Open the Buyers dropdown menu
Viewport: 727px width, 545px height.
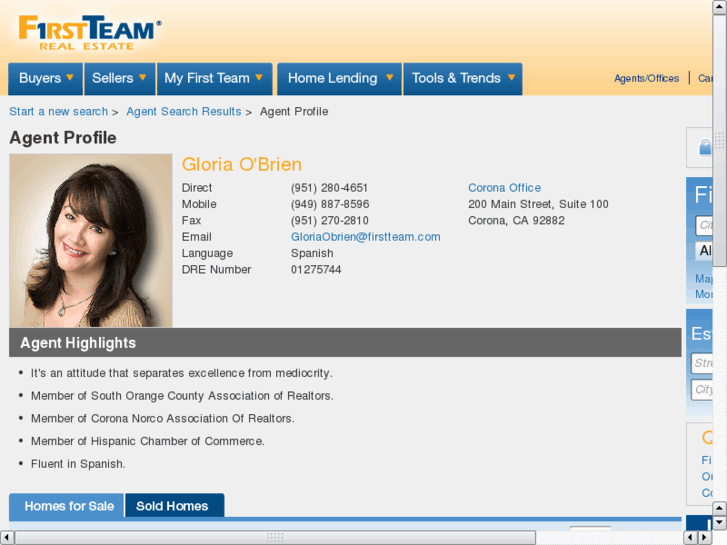pyautogui.click(x=45, y=78)
